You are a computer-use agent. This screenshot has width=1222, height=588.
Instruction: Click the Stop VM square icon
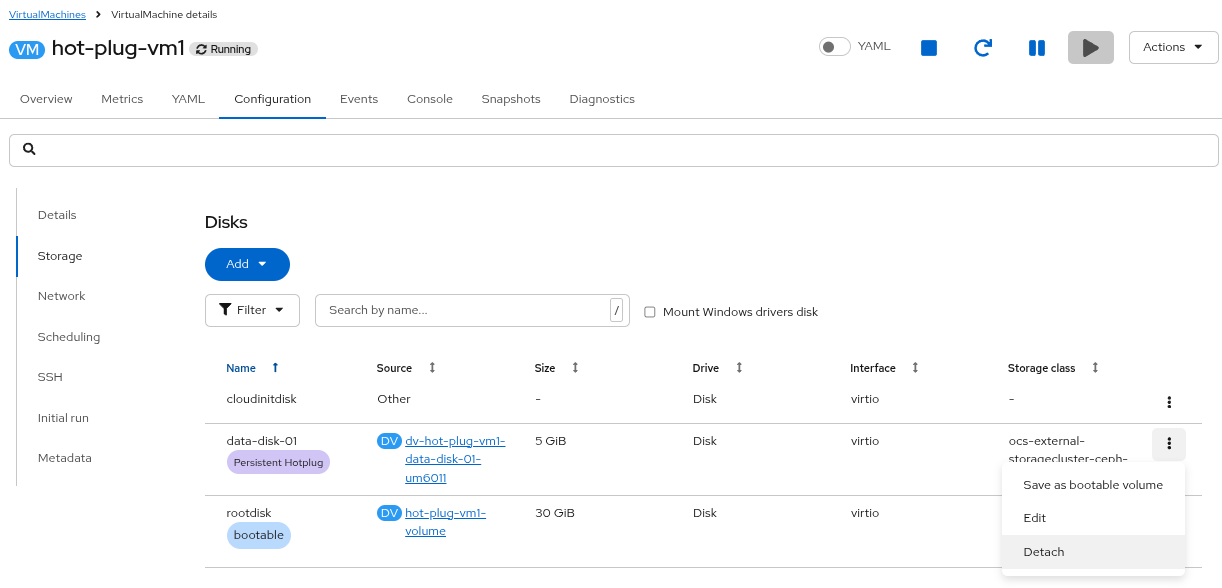click(928, 48)
